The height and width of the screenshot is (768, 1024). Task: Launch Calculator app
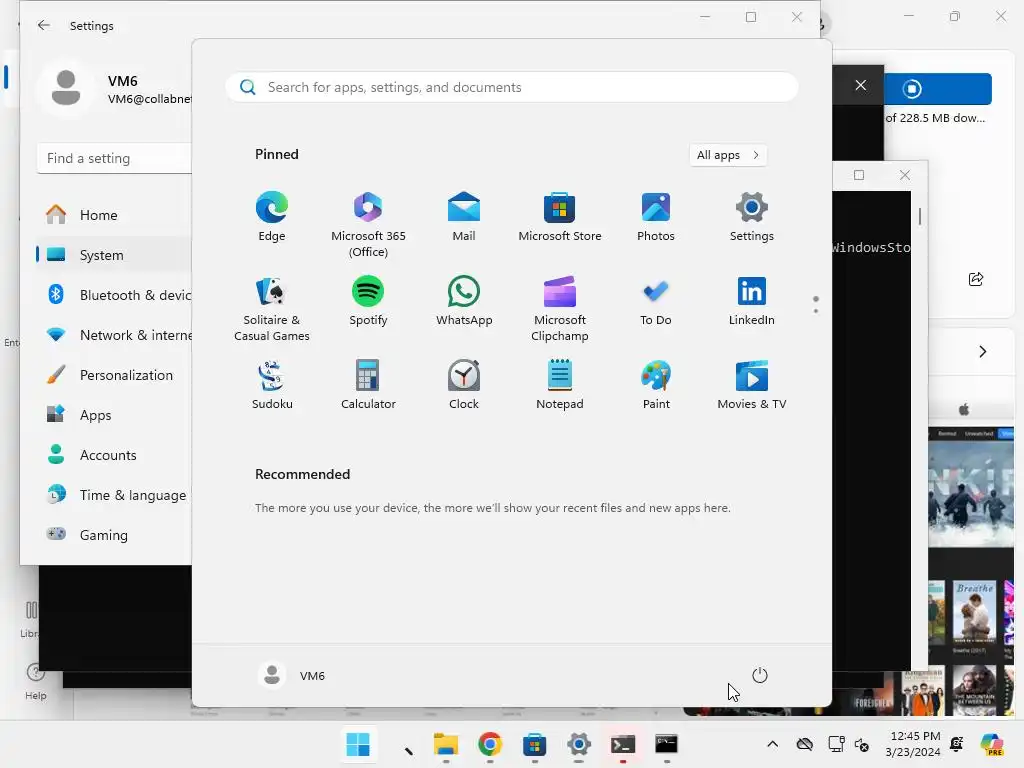[x=368, y=385]
